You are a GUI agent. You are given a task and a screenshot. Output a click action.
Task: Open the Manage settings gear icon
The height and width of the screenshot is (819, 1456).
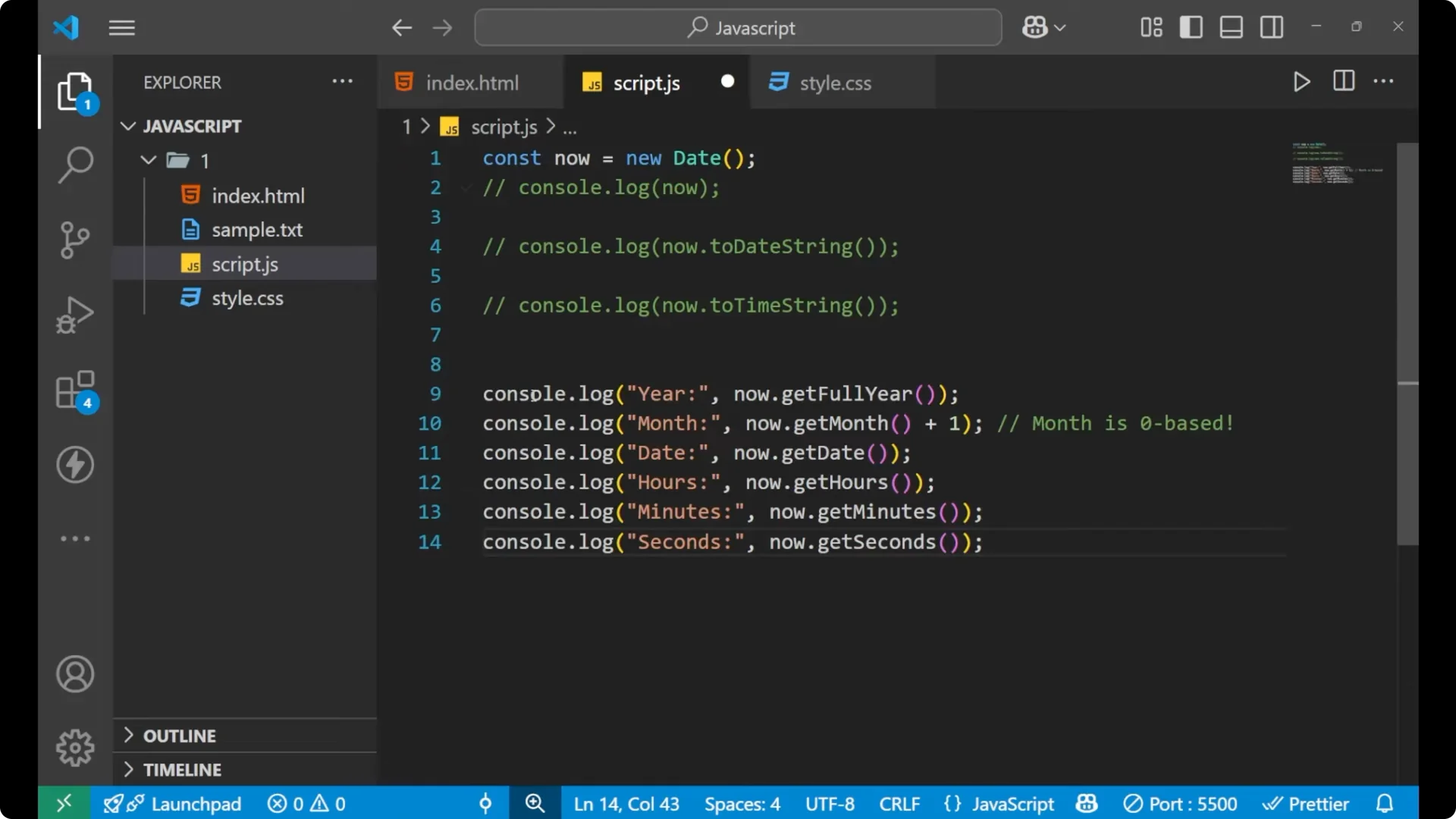coord(74,747)
